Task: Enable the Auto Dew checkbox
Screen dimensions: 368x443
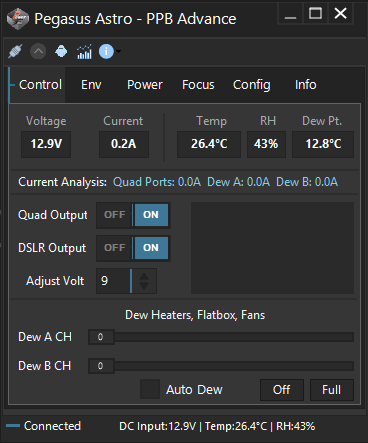Action: coord(150,389)
